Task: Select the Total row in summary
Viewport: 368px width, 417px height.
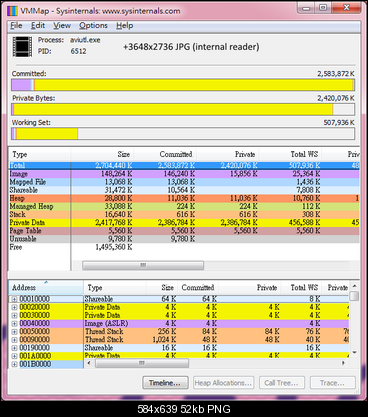Action: pyautogui.click(x=184, y=165)
